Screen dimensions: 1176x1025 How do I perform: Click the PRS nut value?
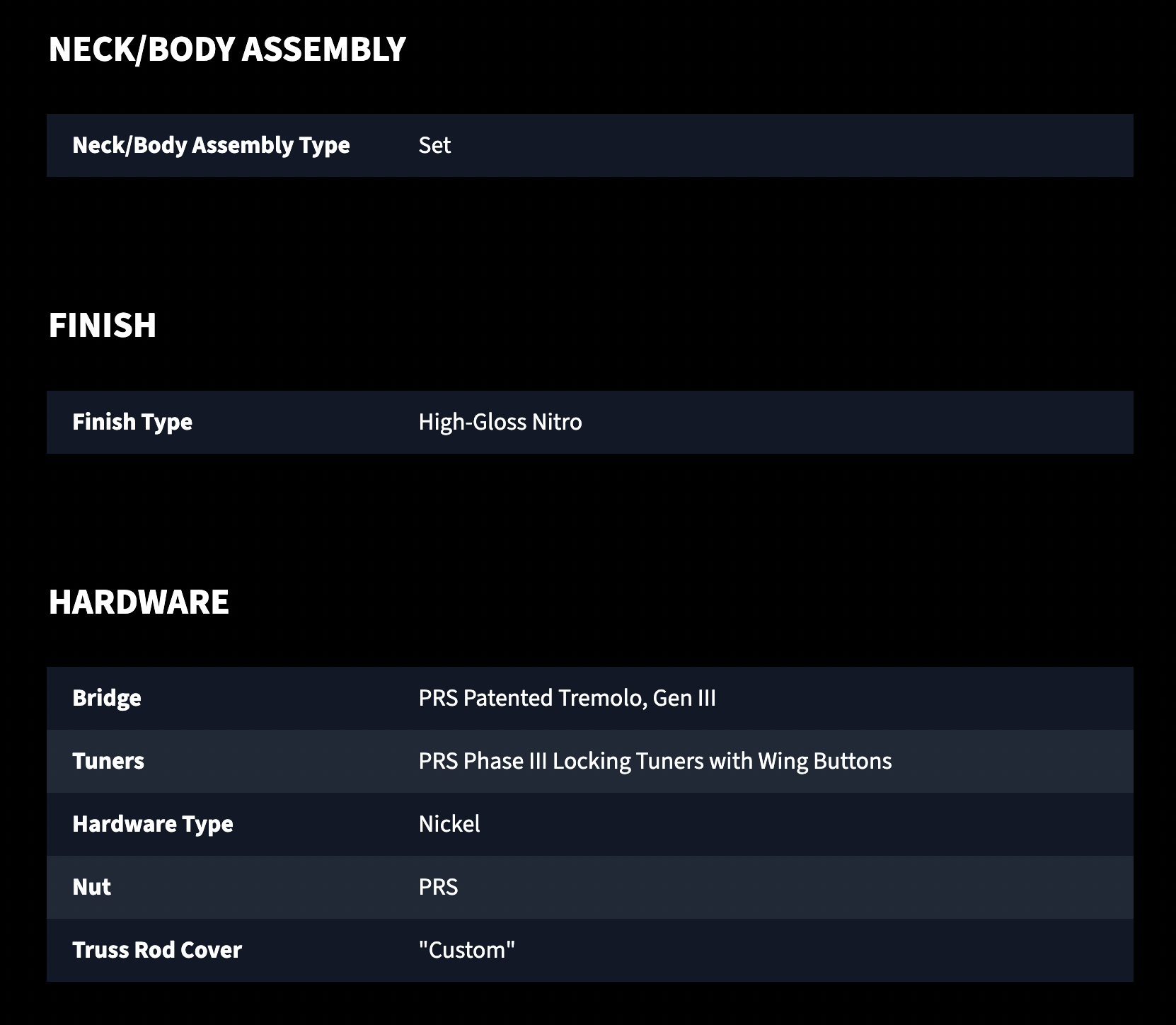(438, 887)
